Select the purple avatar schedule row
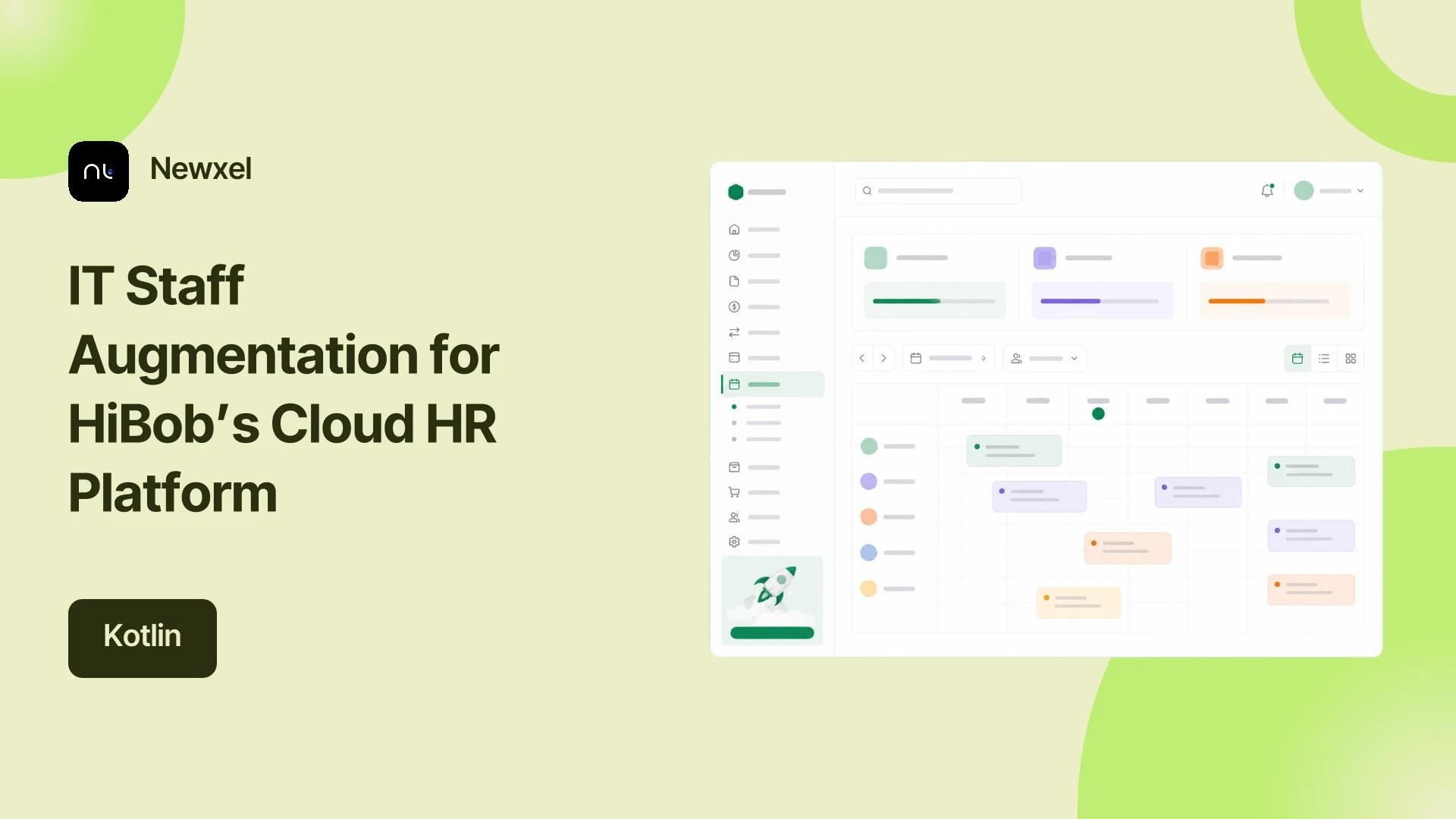 coord(888,481)
